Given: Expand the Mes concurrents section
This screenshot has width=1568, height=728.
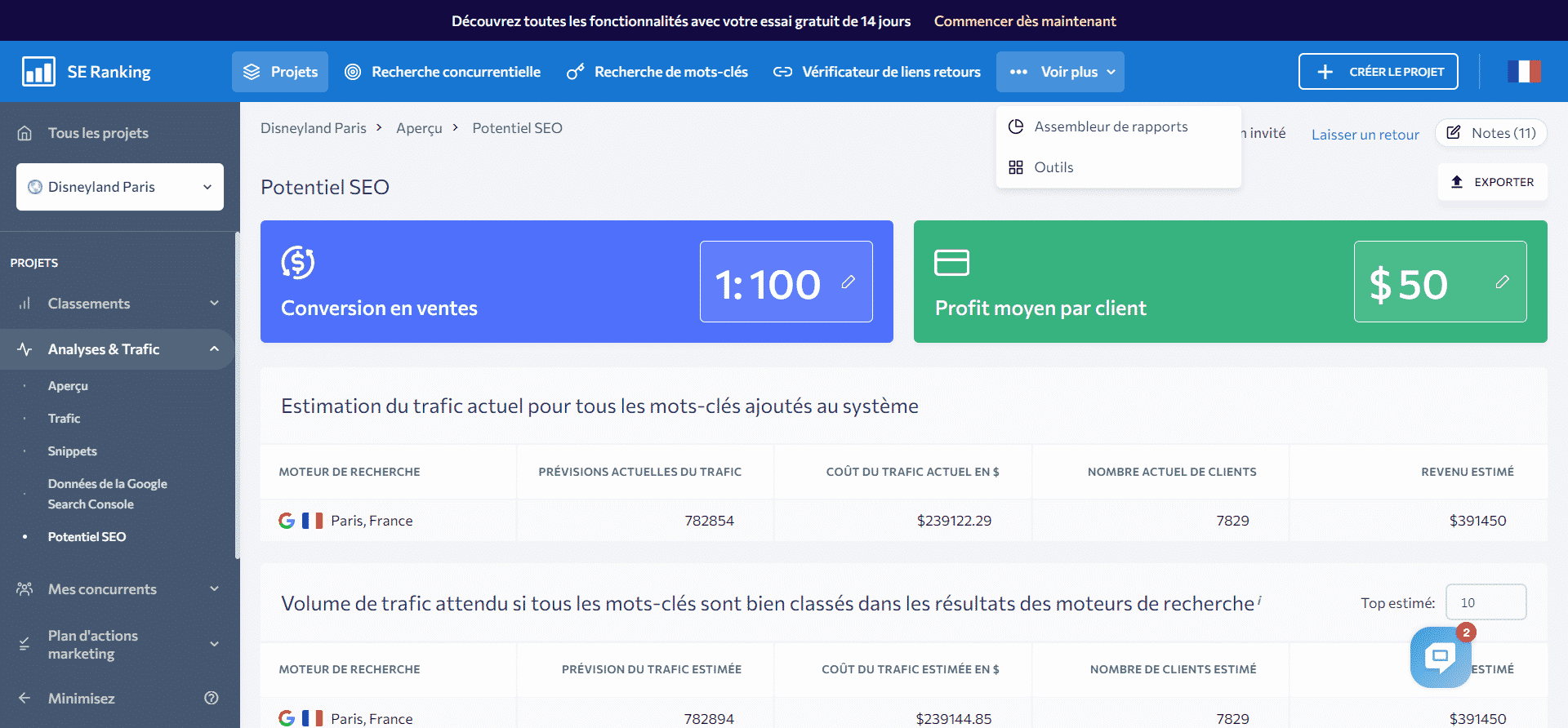Looking at the screenshot, I should (x=214, y=589).
